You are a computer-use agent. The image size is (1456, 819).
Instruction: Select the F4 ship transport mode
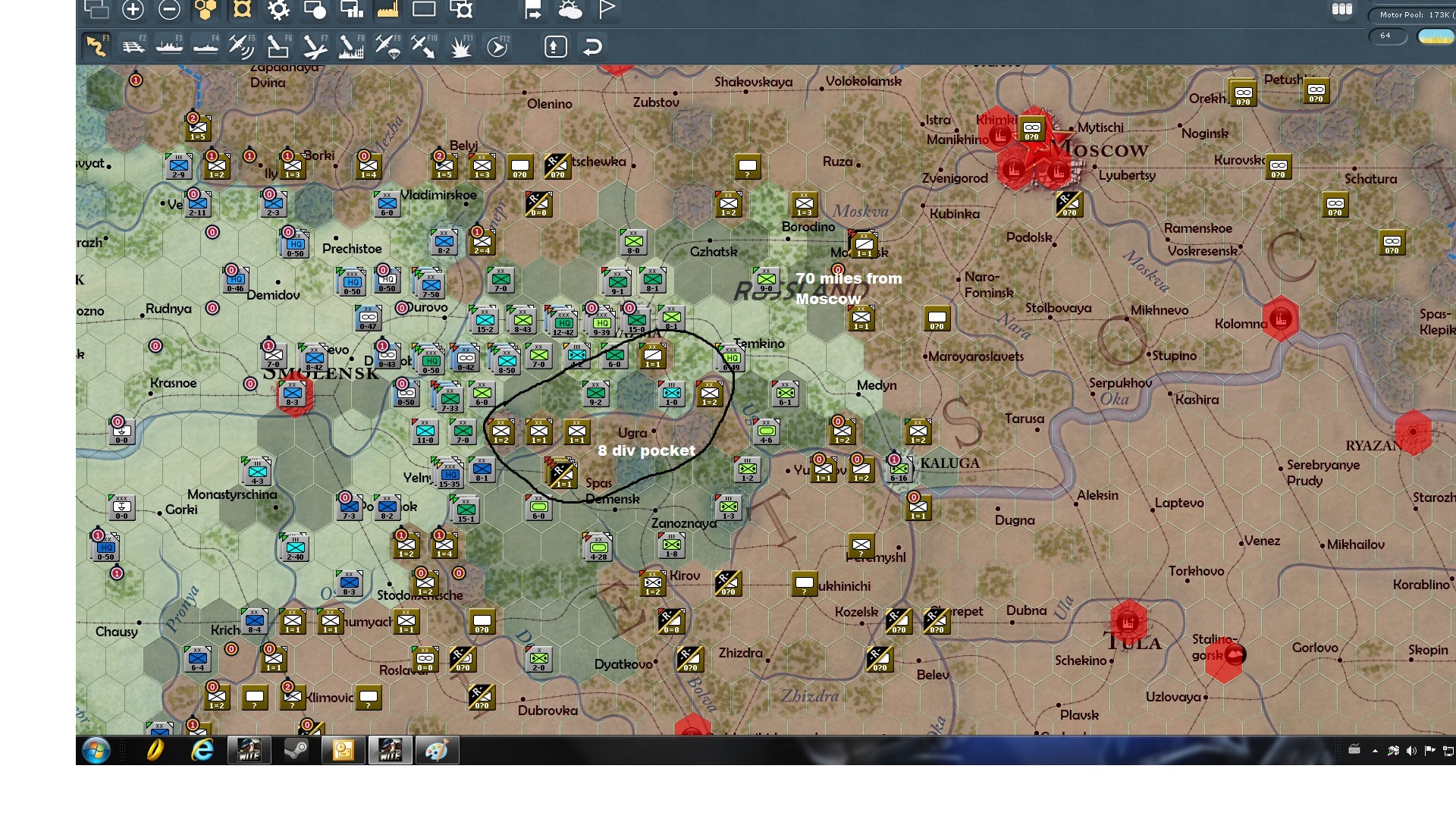click(x=206, y=47)
